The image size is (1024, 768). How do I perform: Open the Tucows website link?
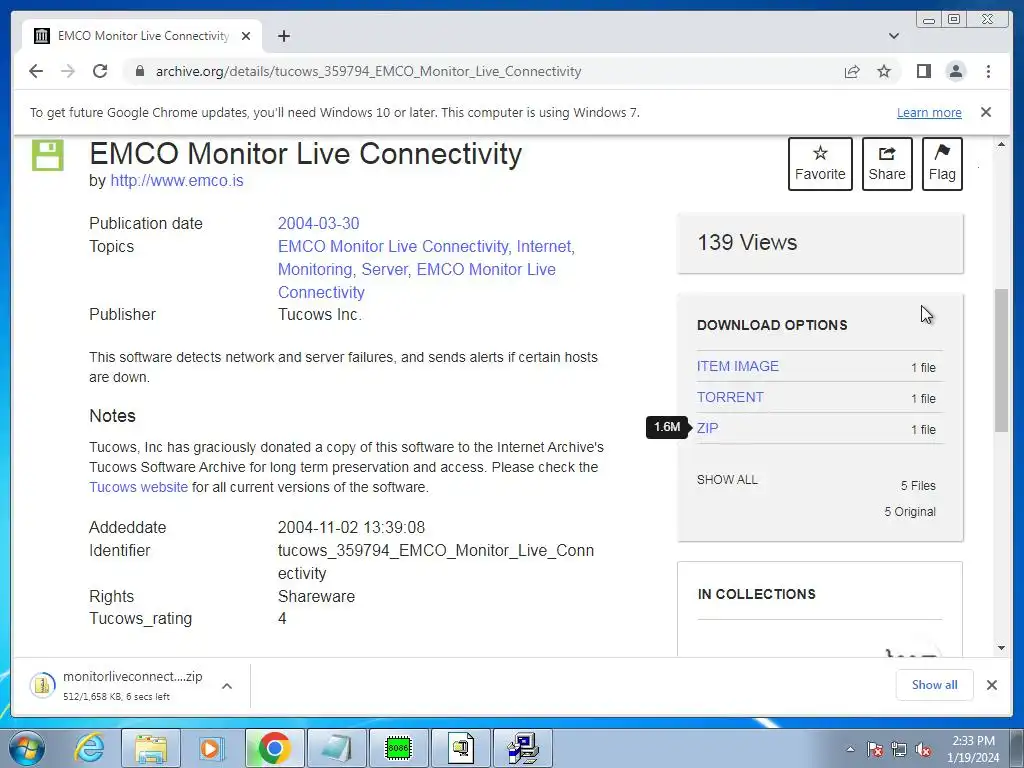tap(138, 487)
